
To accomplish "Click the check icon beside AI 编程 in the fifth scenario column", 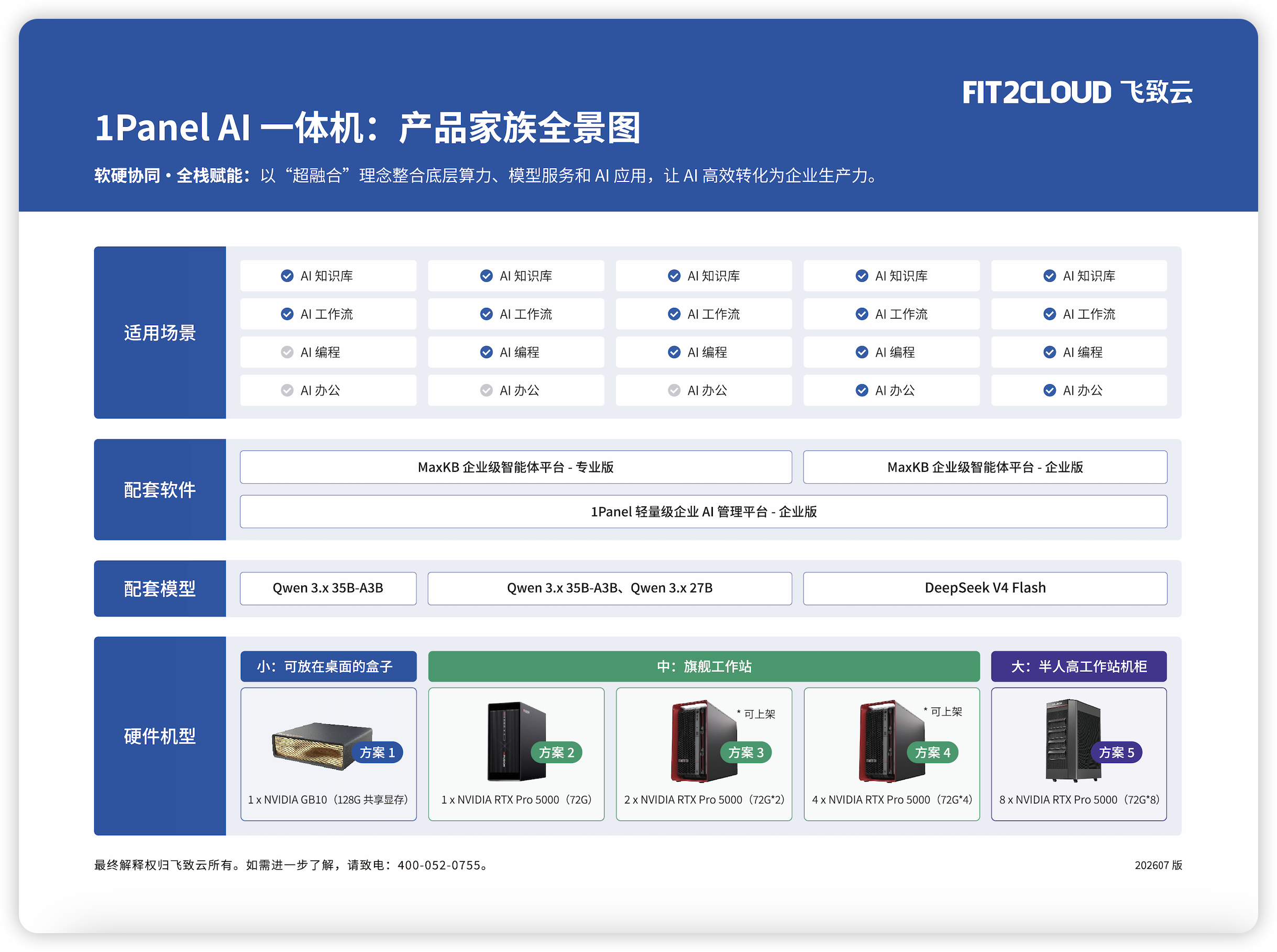I will coord(1050,352).
